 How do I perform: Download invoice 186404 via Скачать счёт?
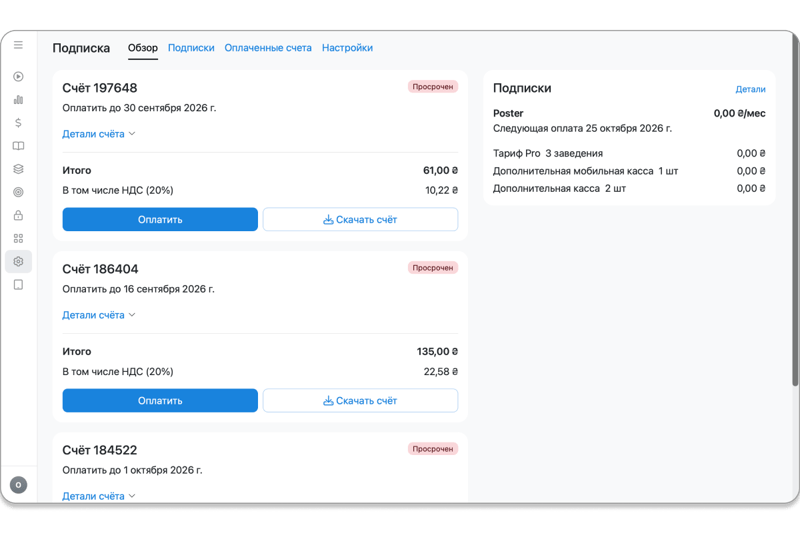[x=360, y=401]
